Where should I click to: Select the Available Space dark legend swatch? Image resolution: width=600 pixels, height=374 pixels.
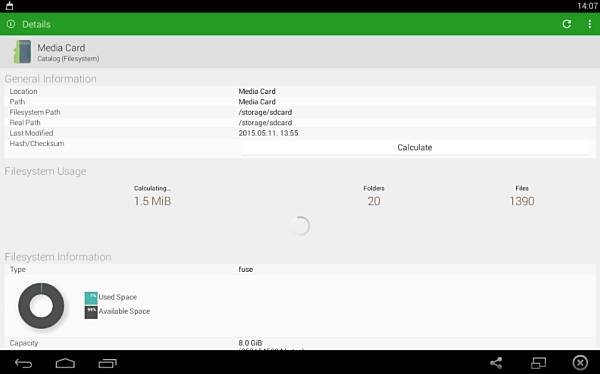point(91,312)
